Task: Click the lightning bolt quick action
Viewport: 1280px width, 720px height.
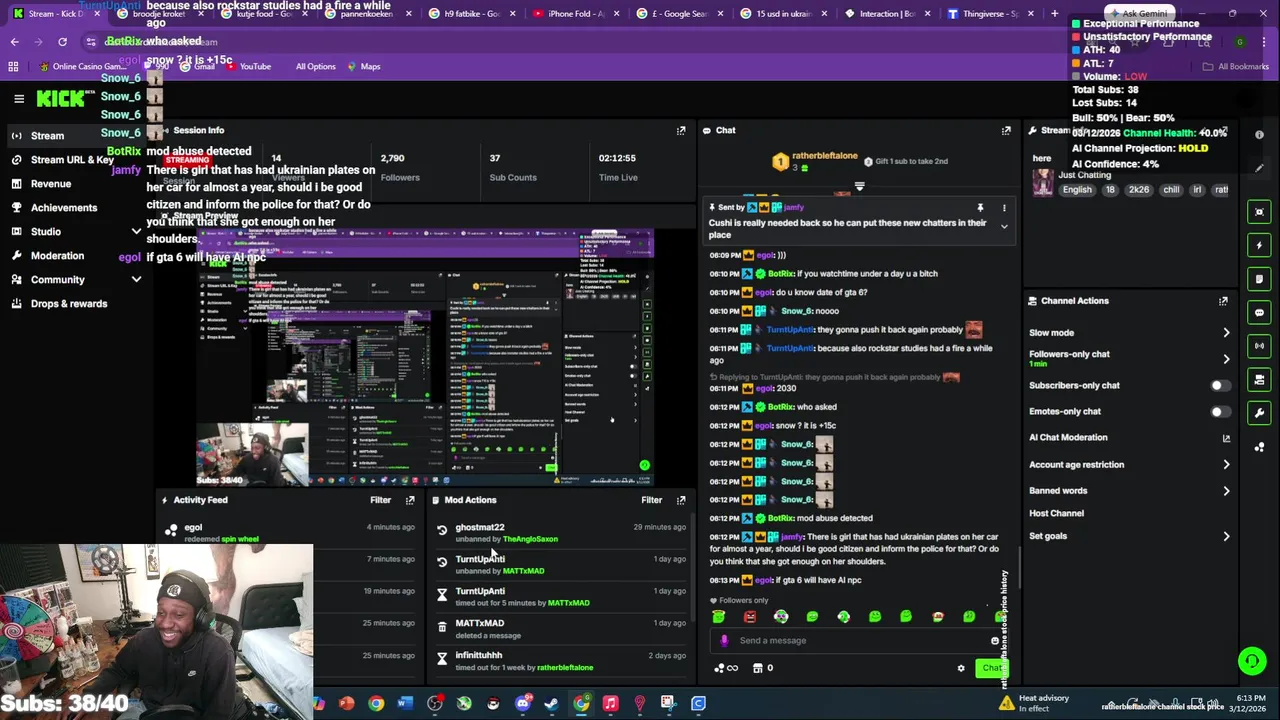Action: 1259,245
